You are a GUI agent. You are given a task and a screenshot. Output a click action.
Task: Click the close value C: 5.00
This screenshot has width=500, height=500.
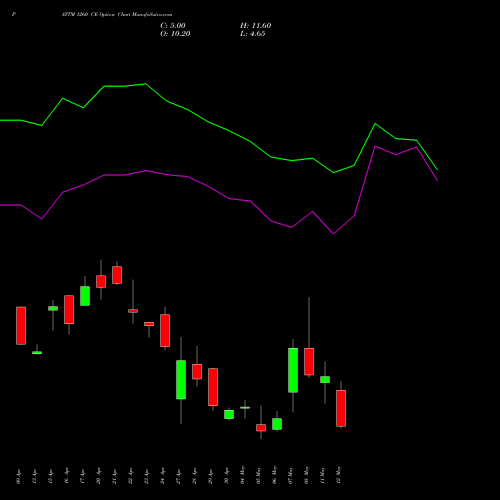point(173,26)
